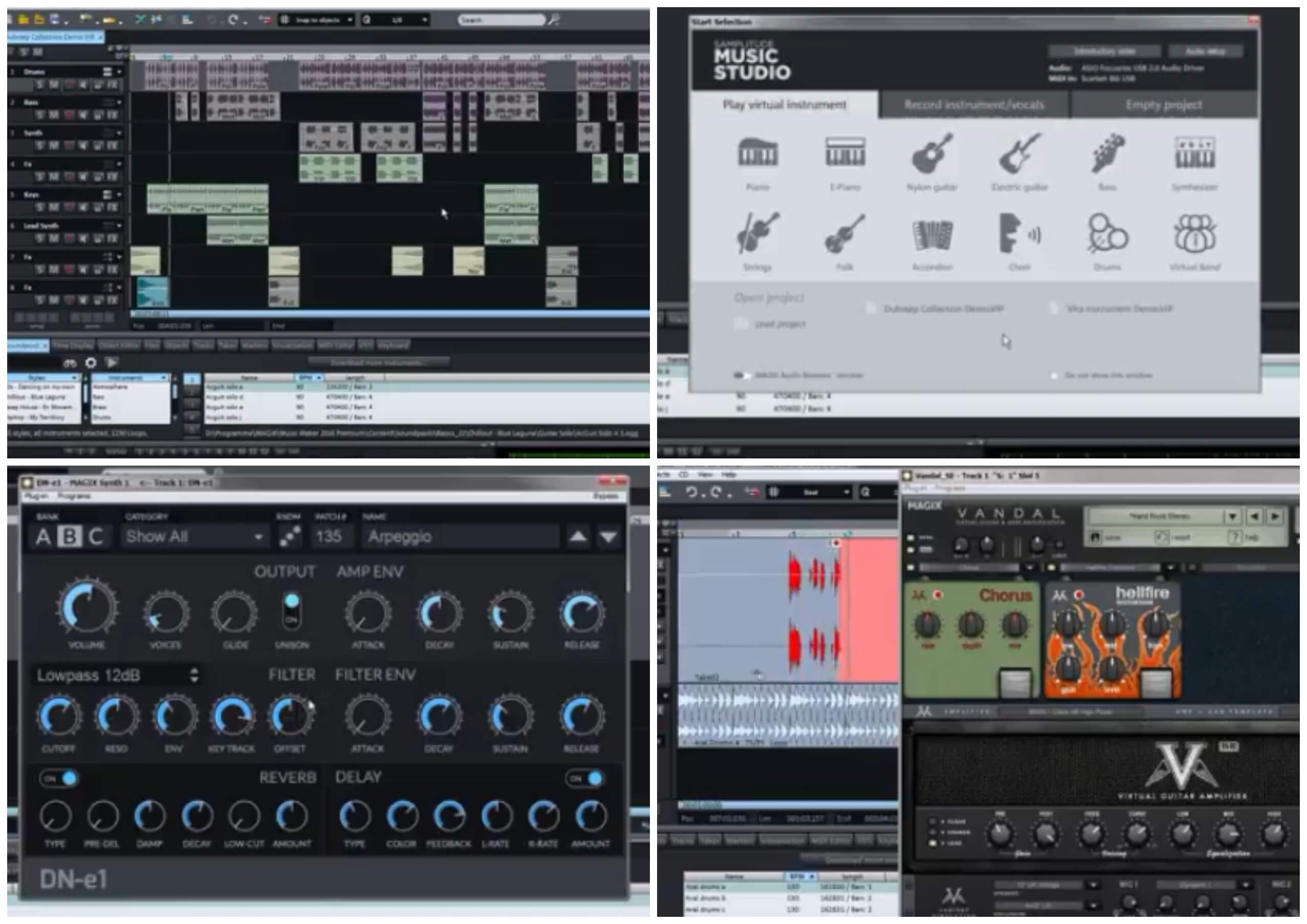
Task: Click the Vandal save preset icon
Action: 1095,537
